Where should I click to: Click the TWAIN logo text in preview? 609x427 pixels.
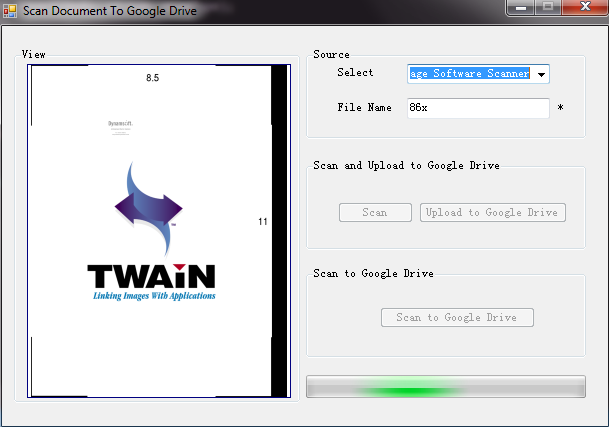point(151,276)
